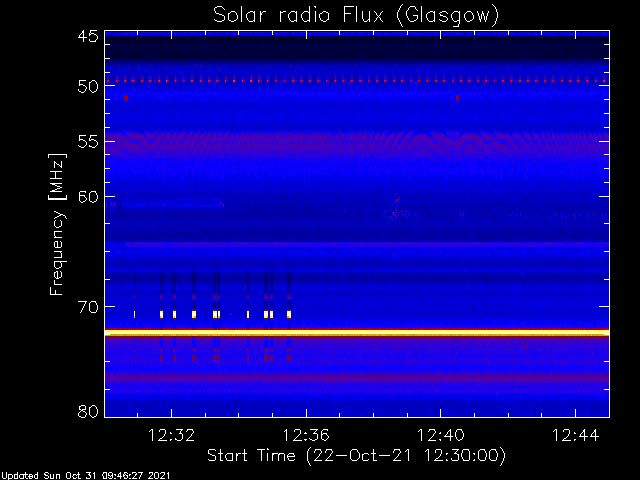Click the 'Updated Sun Oct 31 09:46:27 2021' timestamp
This screenshot has height=480, width=640.
click(85, 476)
